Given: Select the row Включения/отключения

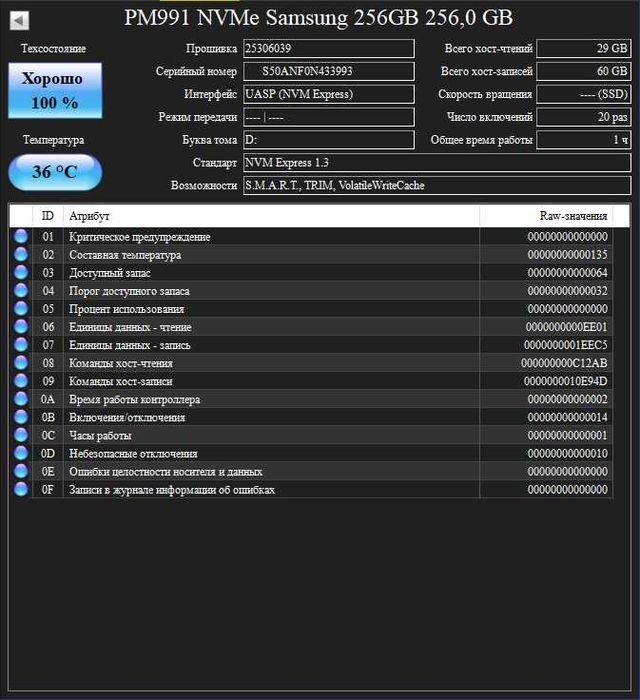Looking at the screenshot, I should pyautogui.click(x=311, y=417).
